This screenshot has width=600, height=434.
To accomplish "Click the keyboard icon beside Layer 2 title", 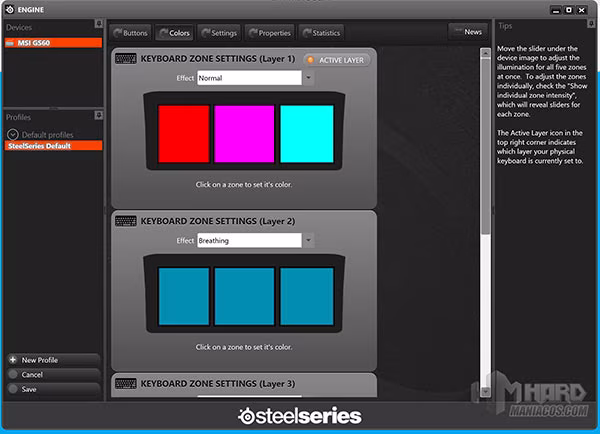I will (x=126, y=221).
